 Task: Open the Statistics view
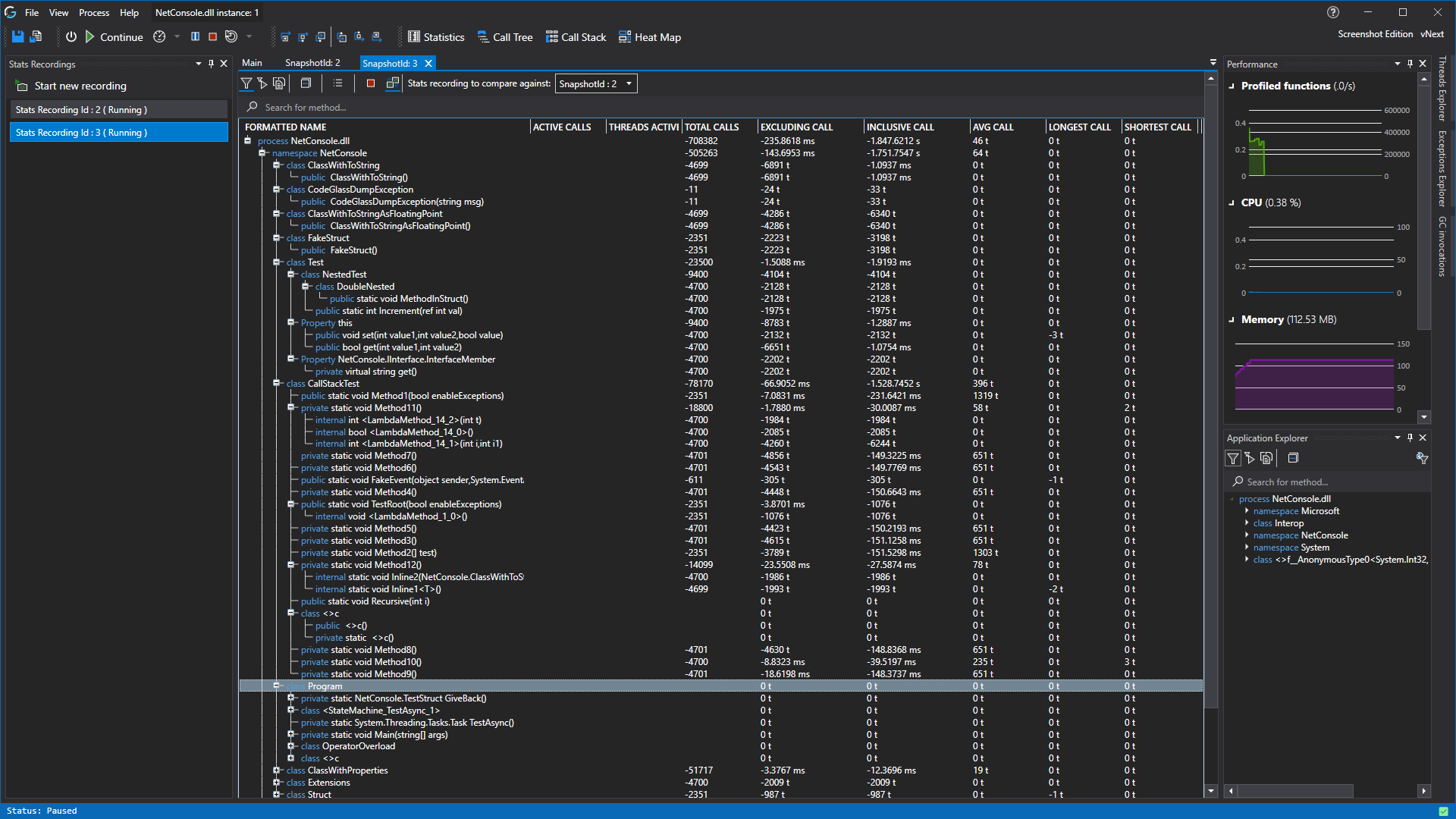point(436,37)
